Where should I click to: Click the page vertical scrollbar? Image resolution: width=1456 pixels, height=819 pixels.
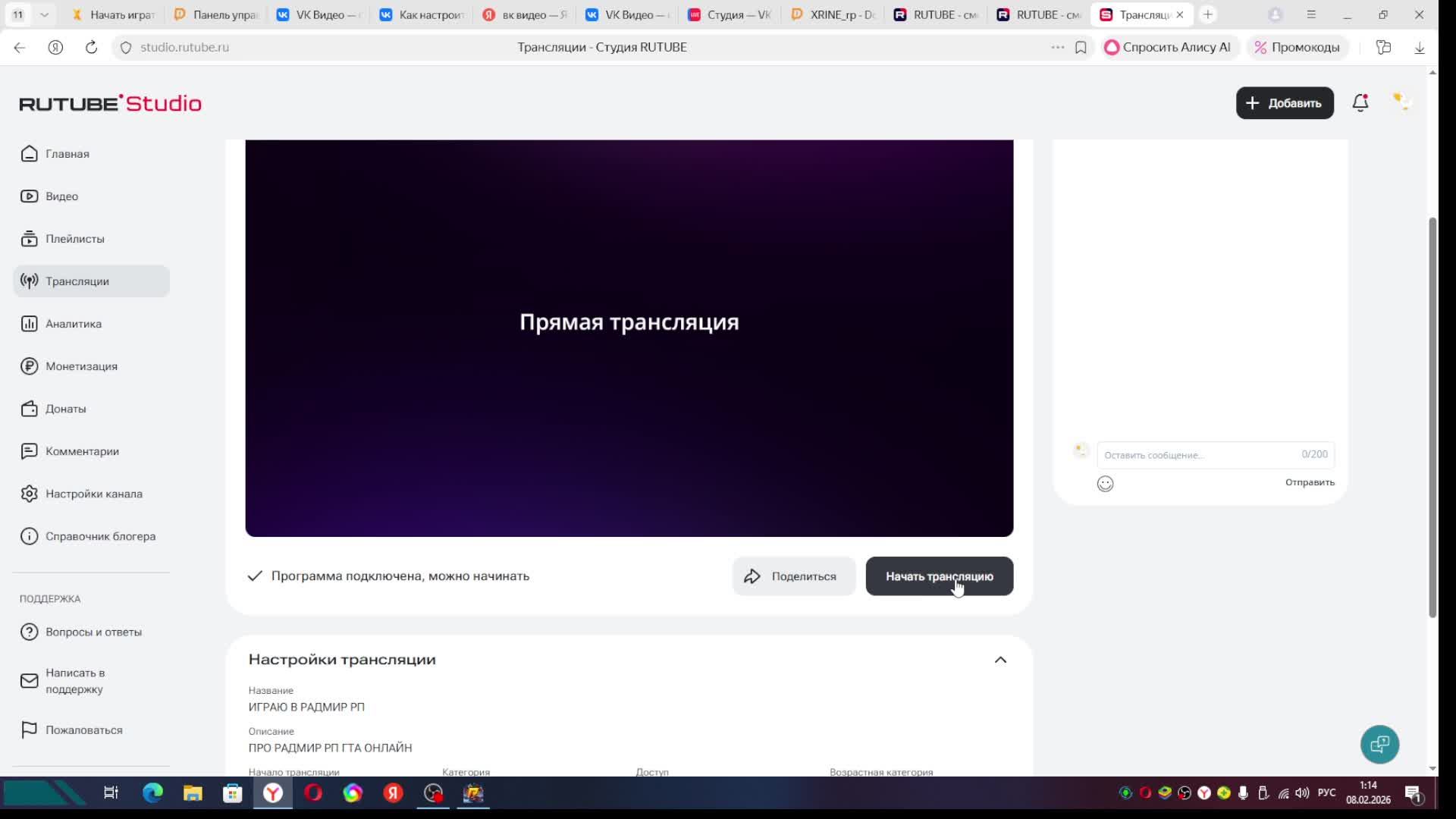(1432, 417)
